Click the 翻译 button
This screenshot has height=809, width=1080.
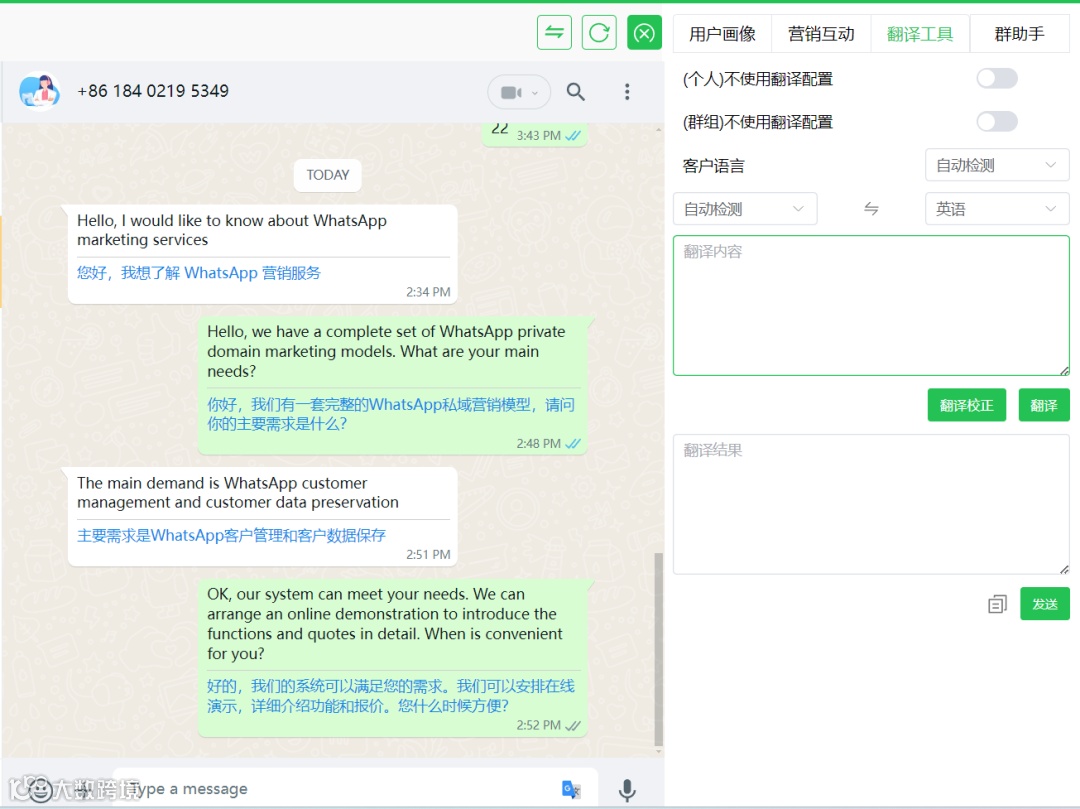click(1043, 405)
